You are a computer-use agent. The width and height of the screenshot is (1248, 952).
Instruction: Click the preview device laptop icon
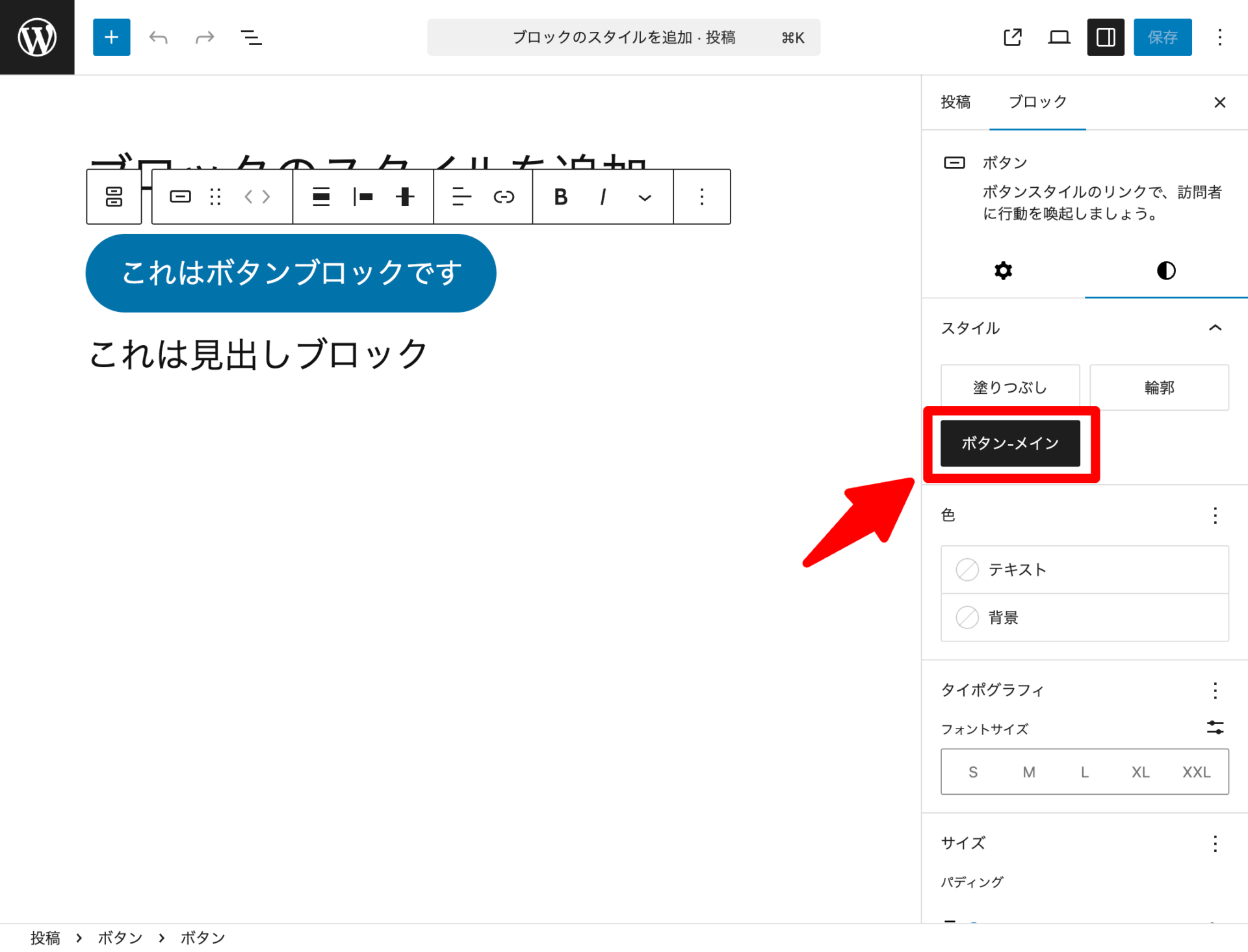click(1059, 37)
